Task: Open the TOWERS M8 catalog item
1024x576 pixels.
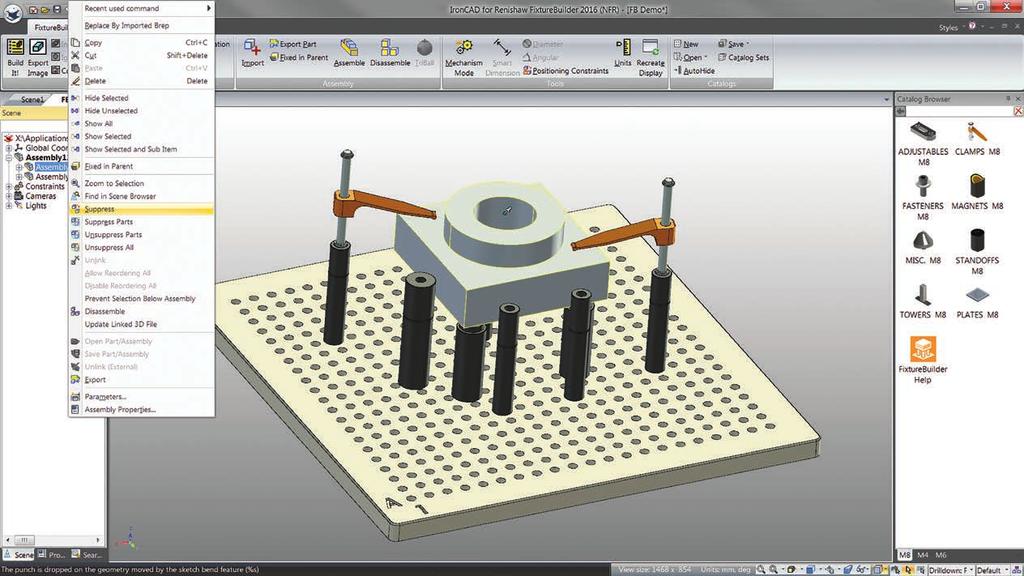Action: 923,301
